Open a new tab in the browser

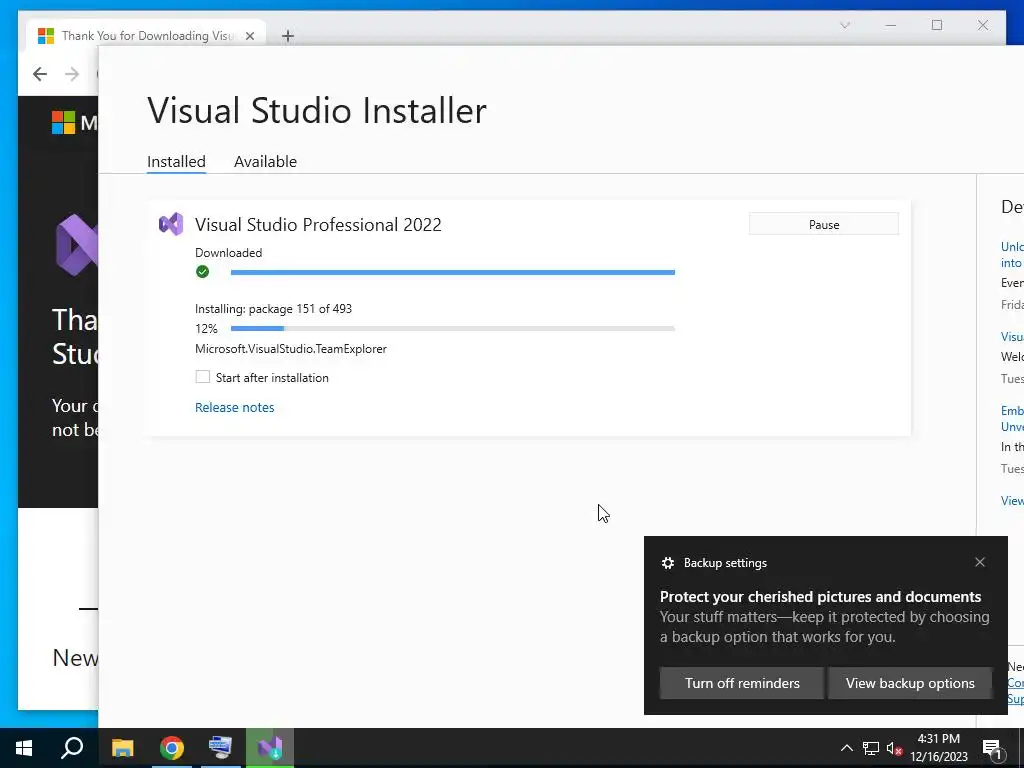pos(287,36)
